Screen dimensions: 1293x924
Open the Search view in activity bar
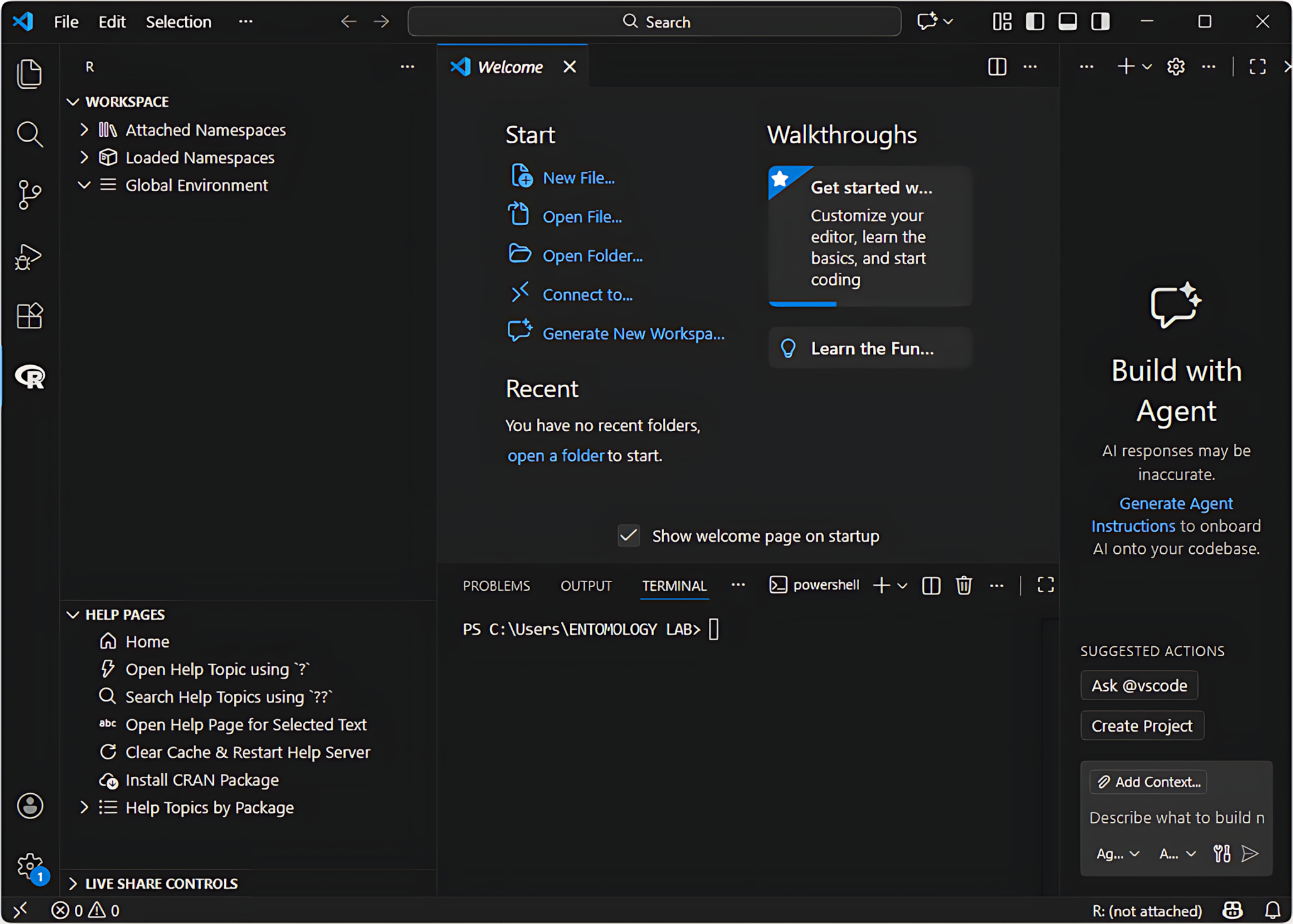click(x=30, y=134)
